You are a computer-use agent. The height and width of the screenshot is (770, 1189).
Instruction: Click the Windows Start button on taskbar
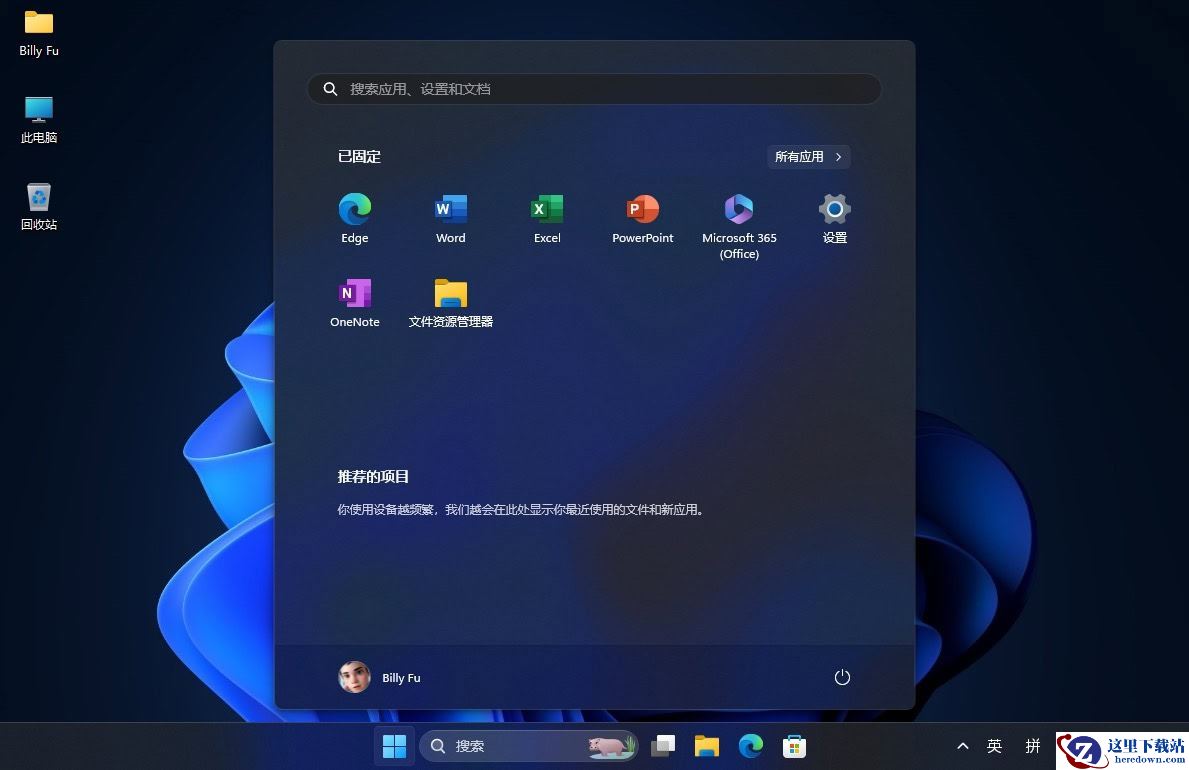pyautogui.click(x=394, y=746)
